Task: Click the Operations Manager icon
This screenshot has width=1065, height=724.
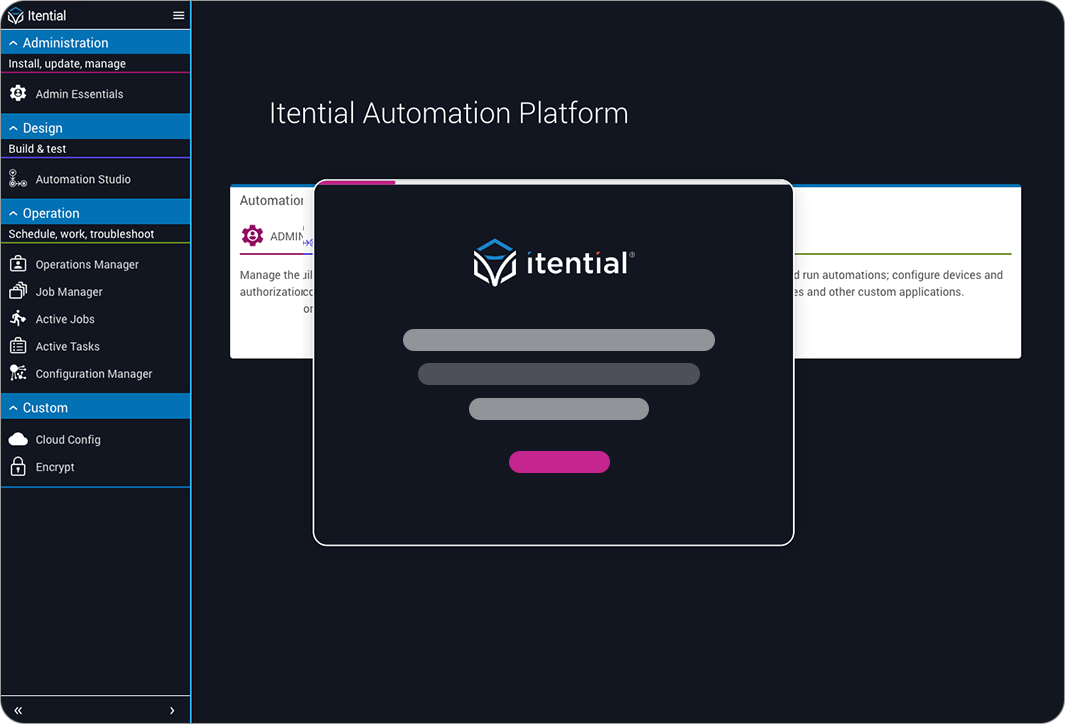Action: click(x=18, y=264)
